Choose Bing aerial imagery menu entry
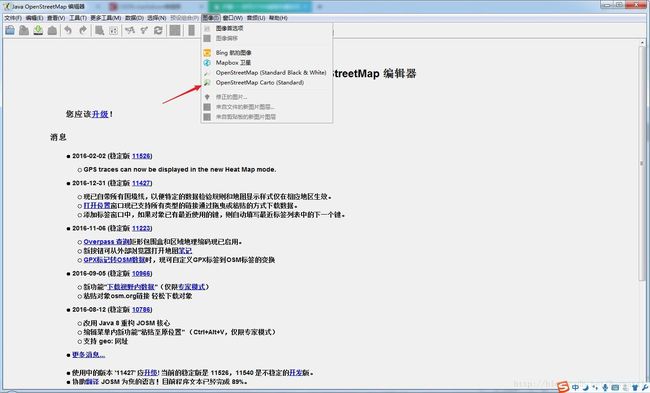This screenshot has width=650, height=393. [267, 53]
